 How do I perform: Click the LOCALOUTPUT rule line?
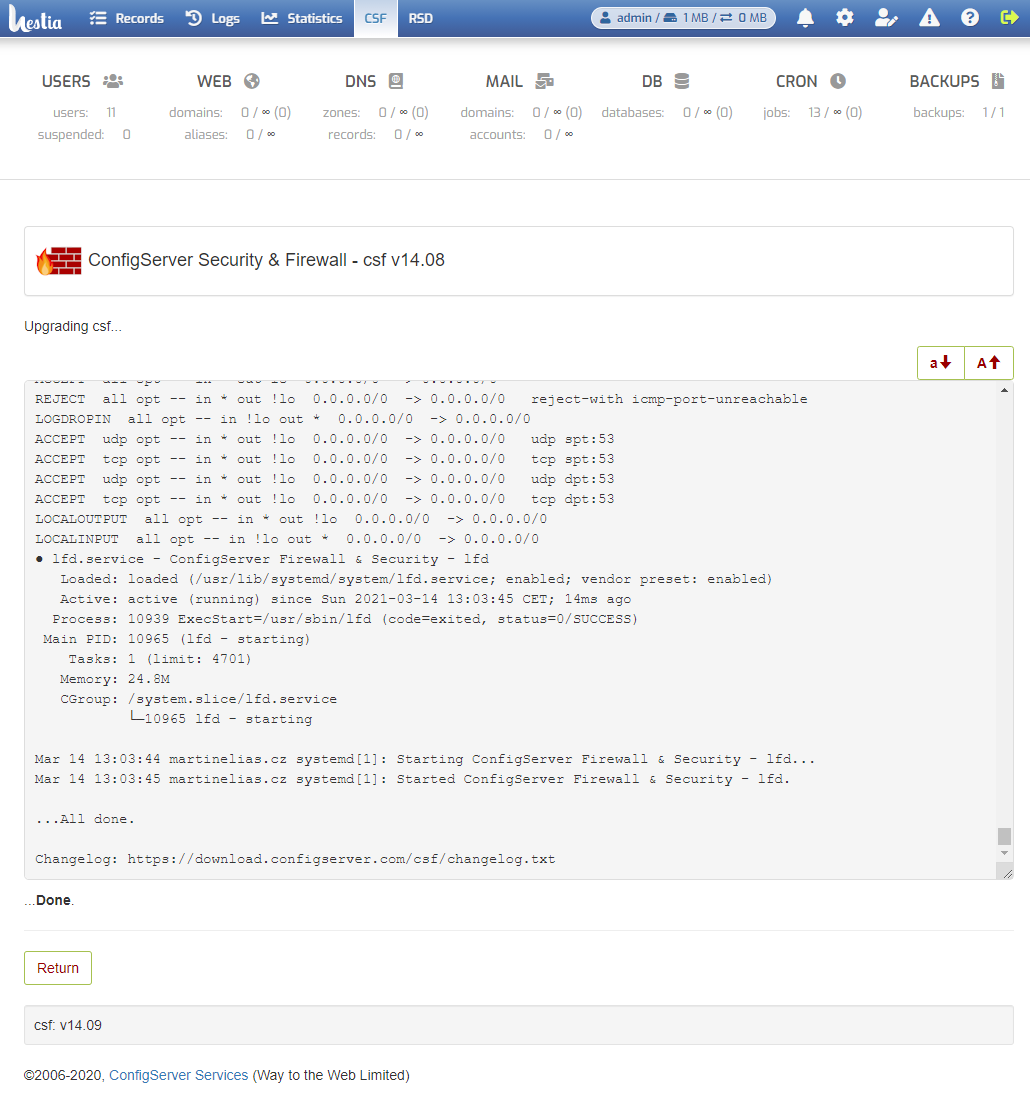(291, 519)
